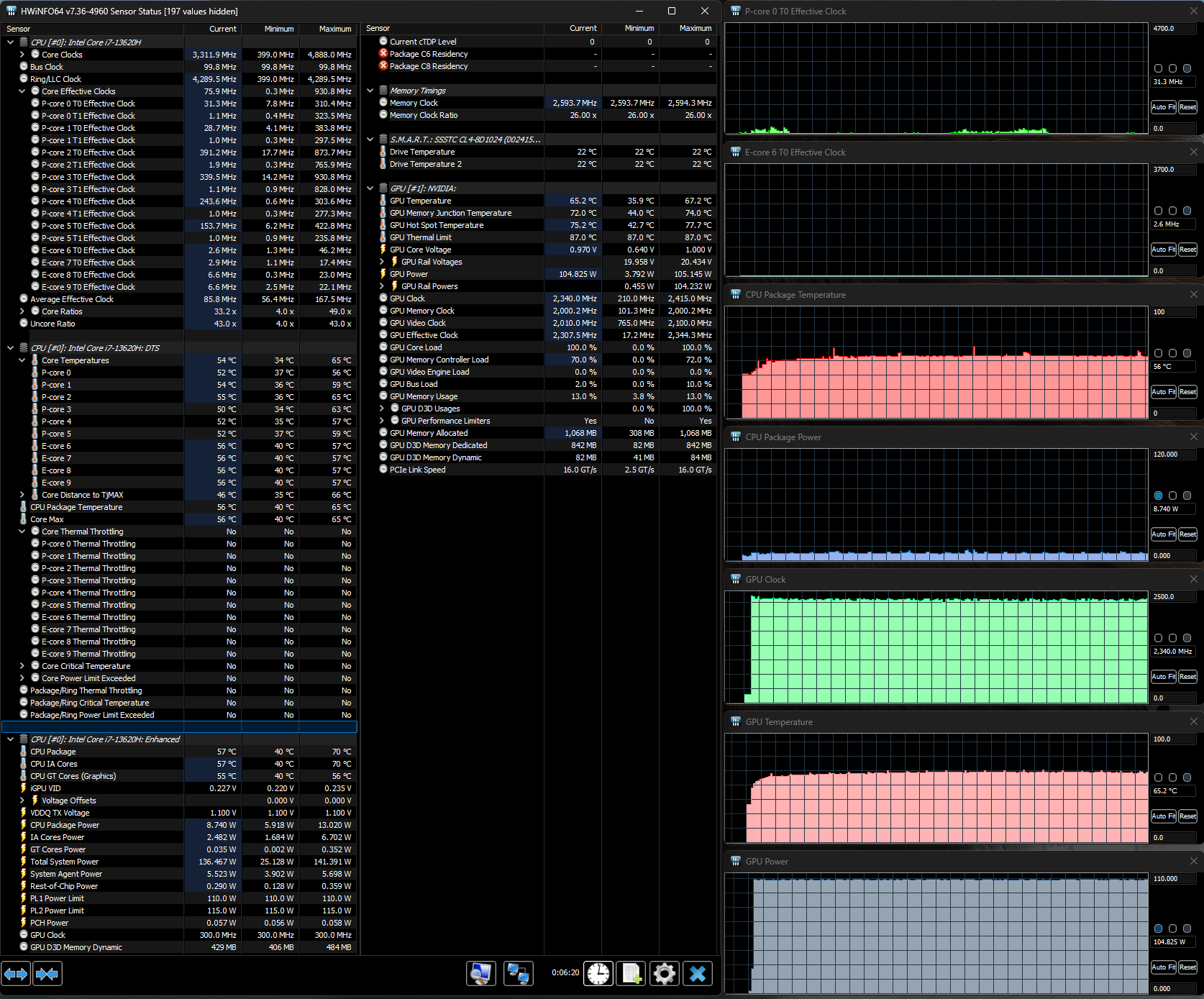Start logging with the document-plus icon
This screenshot has height=999, width=1204.
[x=631, y=974]
